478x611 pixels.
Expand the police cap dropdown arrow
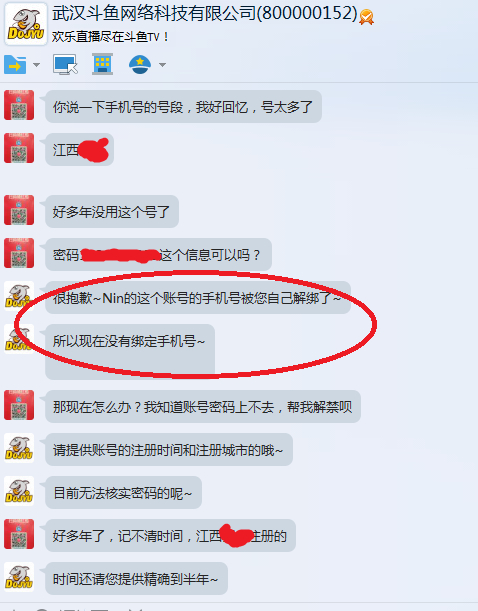(x=162, y=65)
